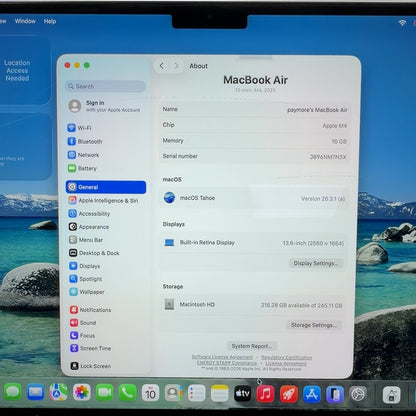Image resolution: width=416 pixels, height=416 pixels.
Task: Open Messages from the Dock
Action: point(13,392)
